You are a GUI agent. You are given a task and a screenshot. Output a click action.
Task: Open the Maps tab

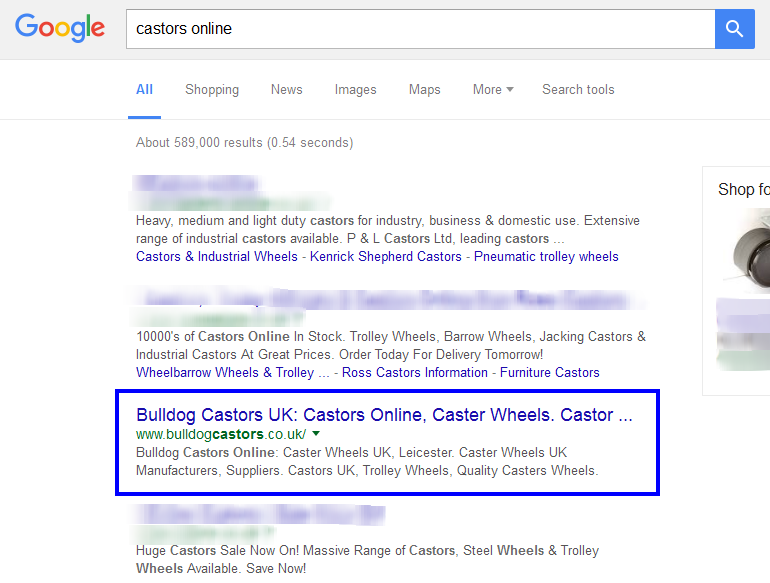click(425, 89)
